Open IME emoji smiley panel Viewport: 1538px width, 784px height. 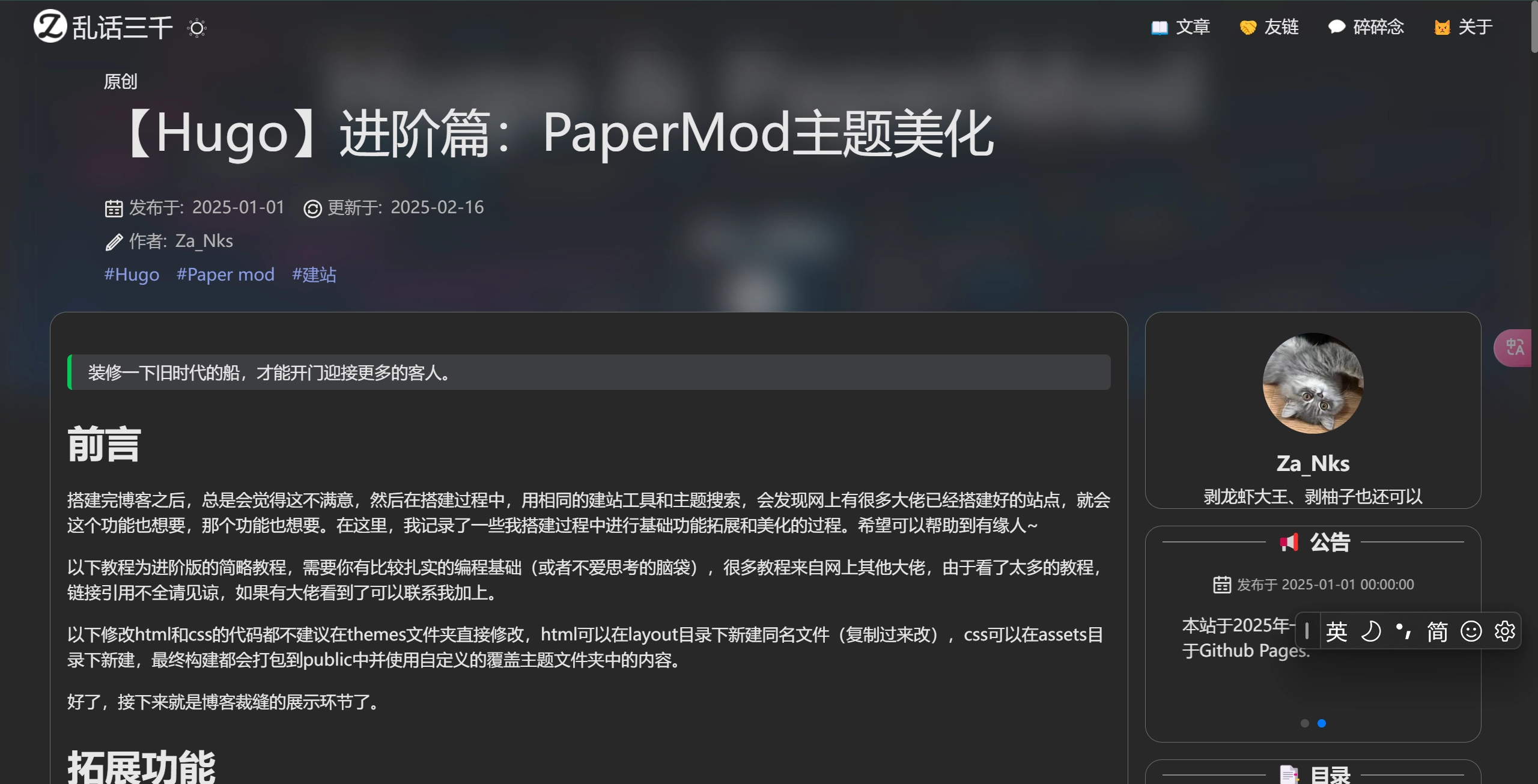click(x=1471, y=631)
